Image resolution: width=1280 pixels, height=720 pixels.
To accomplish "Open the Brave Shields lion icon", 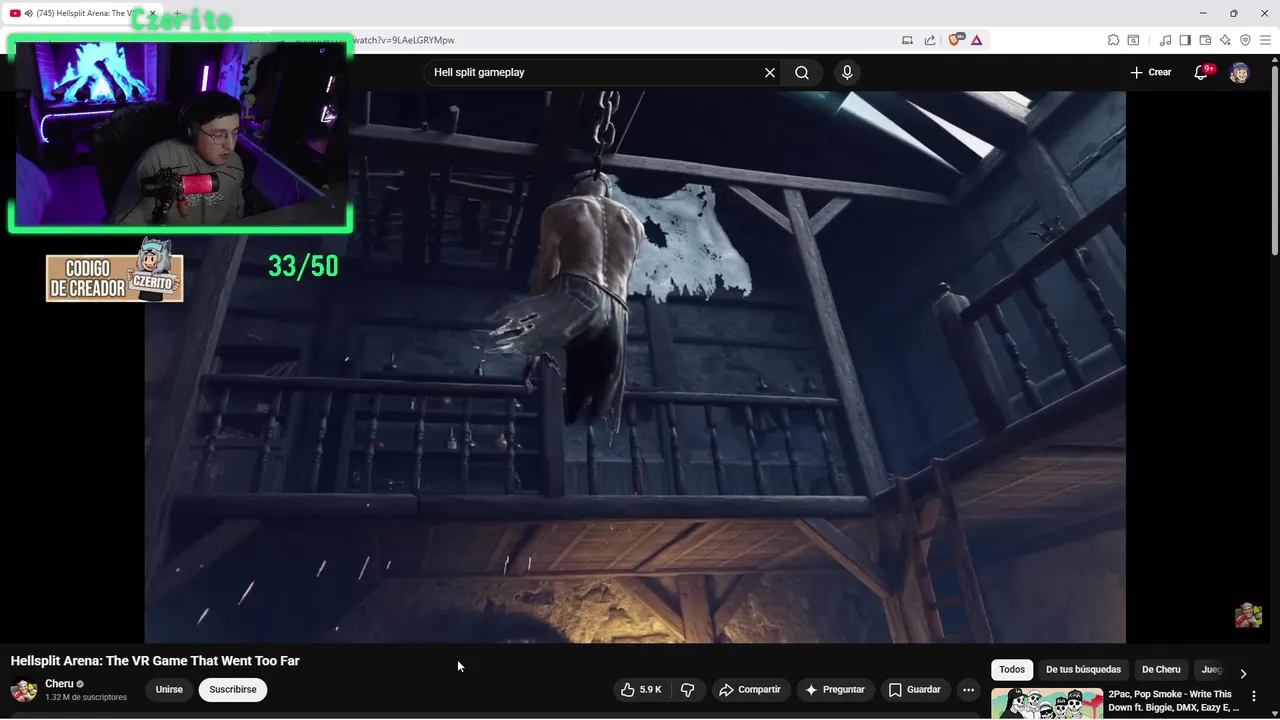I will (x=954, y=40).
